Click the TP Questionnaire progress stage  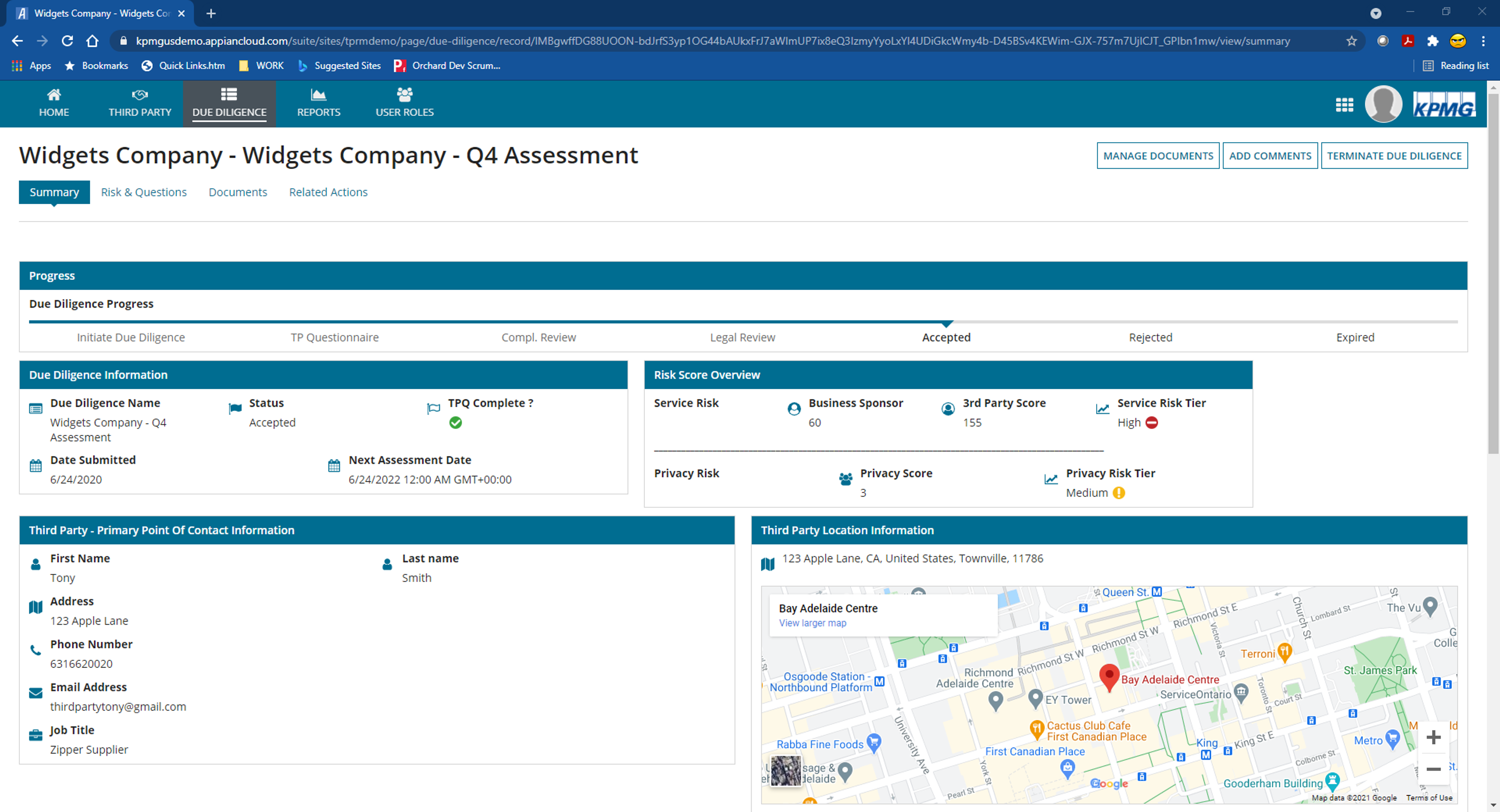click(x=335, y=338)
